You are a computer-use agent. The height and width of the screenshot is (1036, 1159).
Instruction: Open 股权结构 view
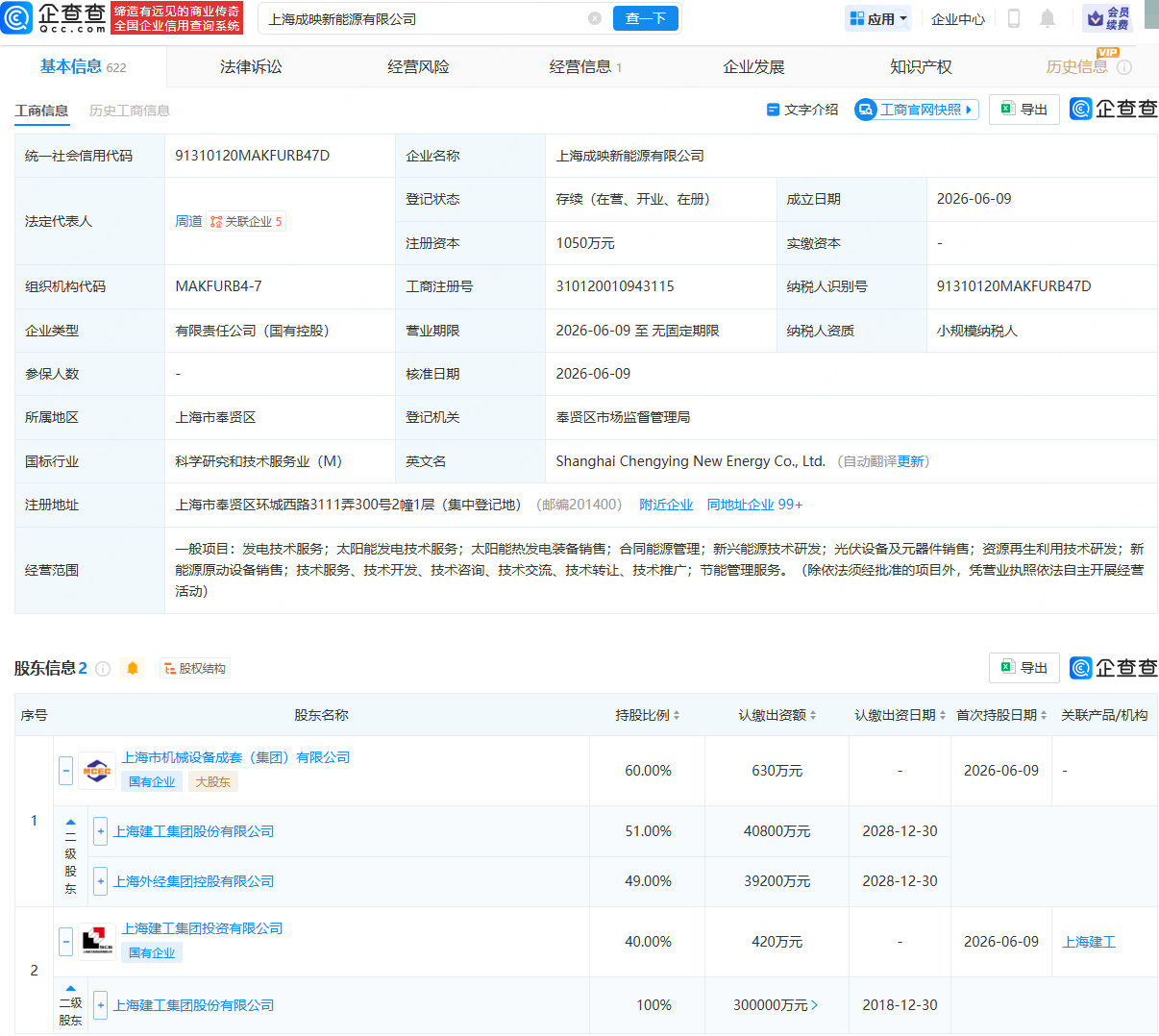tap(195, 668)
